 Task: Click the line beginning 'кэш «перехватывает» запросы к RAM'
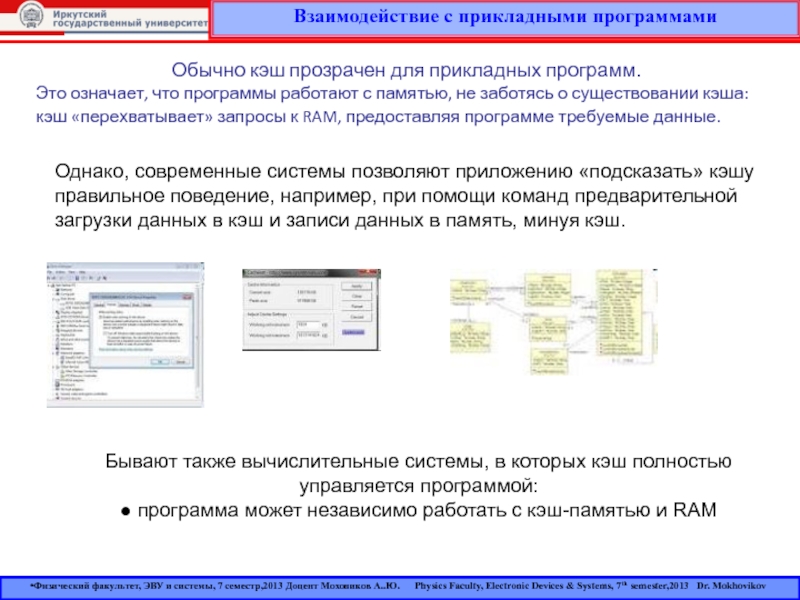pos(378,117)
